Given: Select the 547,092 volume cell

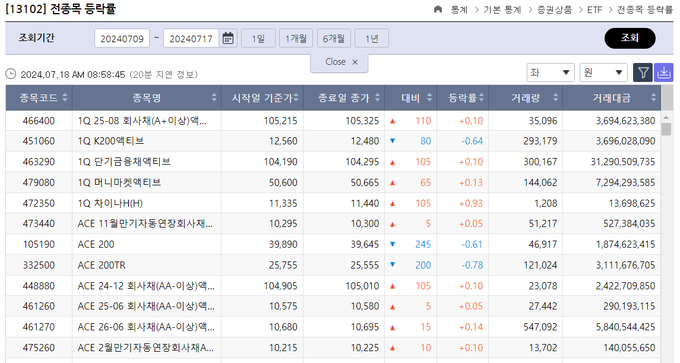Looking at the screenshot, I should pyautogui.click(x=526, y=327).
